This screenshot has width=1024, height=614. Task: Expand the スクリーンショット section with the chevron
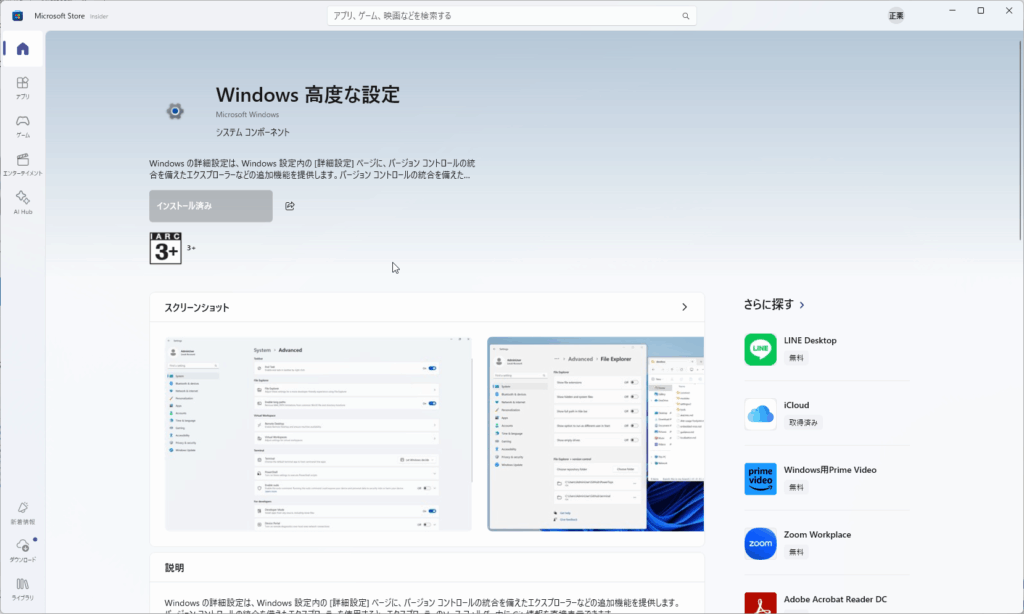tap(684, 307)
